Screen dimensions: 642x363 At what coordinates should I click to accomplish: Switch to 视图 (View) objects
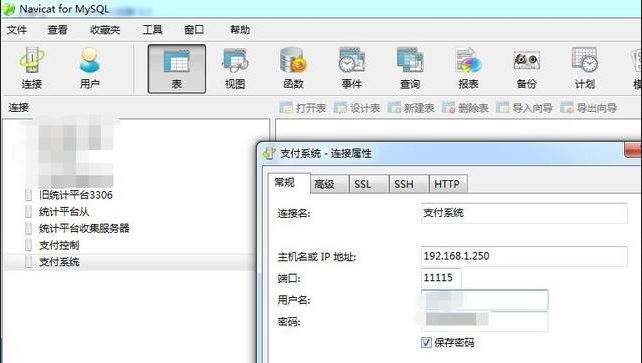click(235, 69)
